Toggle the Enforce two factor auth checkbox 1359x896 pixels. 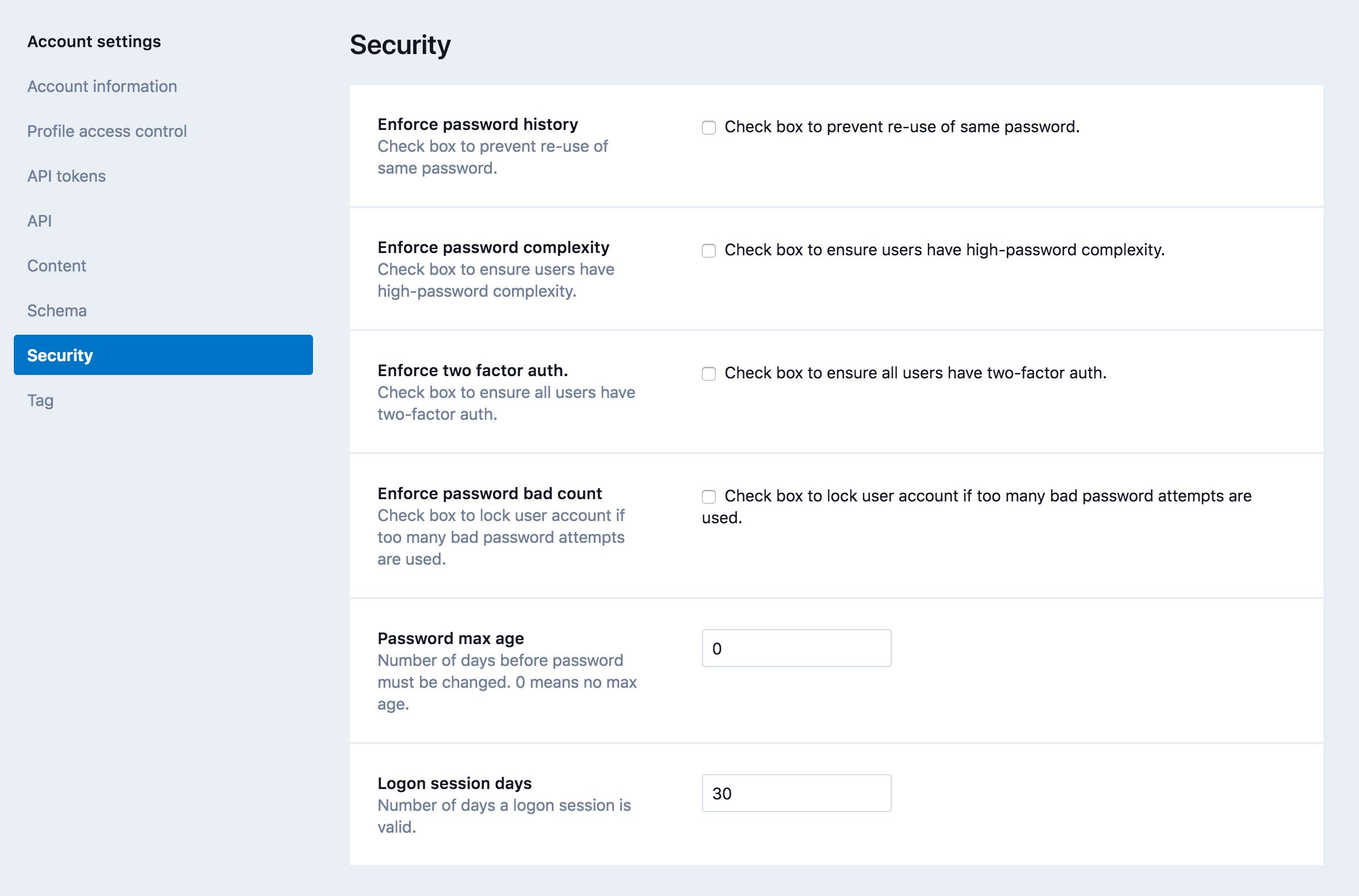click(x=709, y=373)
